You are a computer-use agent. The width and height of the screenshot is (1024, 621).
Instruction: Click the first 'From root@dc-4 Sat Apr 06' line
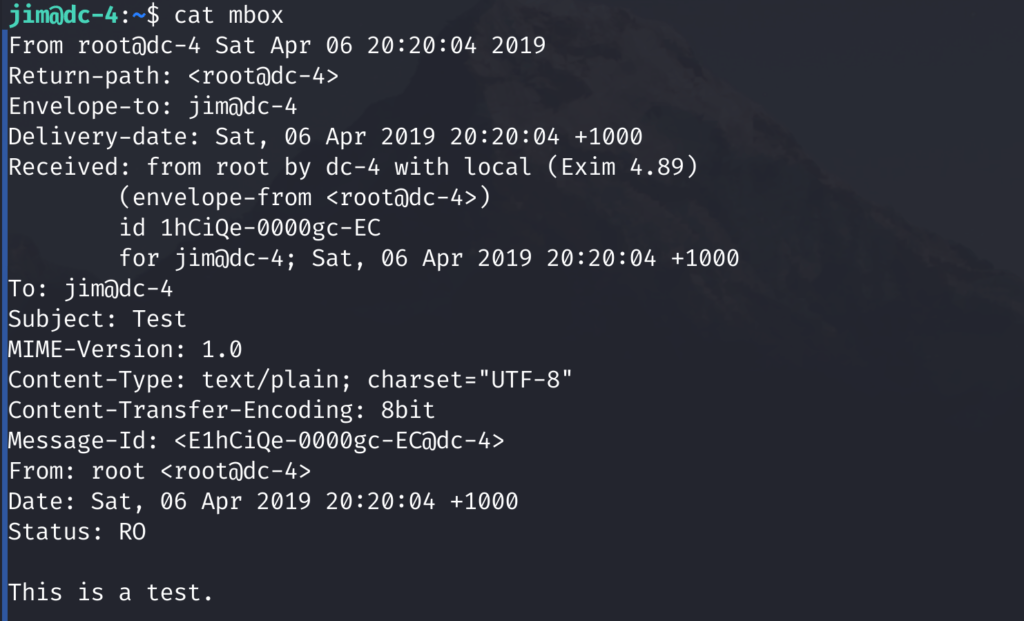pos(276,46)
